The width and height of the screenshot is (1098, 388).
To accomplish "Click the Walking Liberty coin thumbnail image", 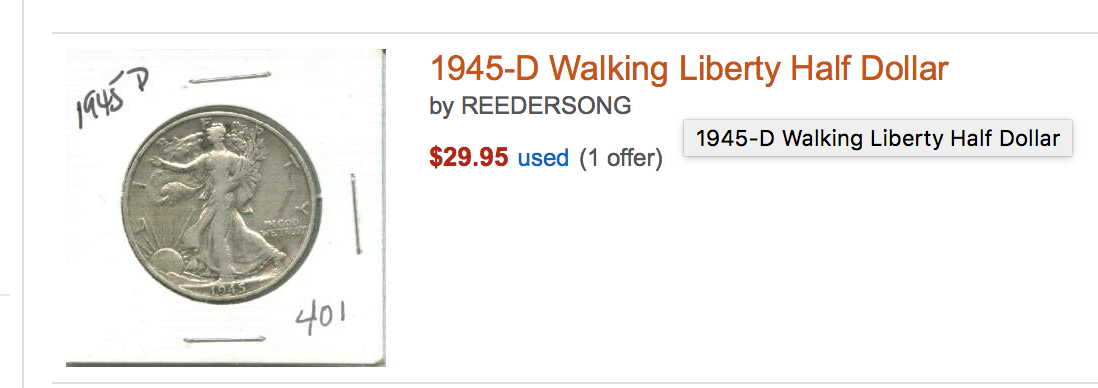I will (x=225, y=208).
